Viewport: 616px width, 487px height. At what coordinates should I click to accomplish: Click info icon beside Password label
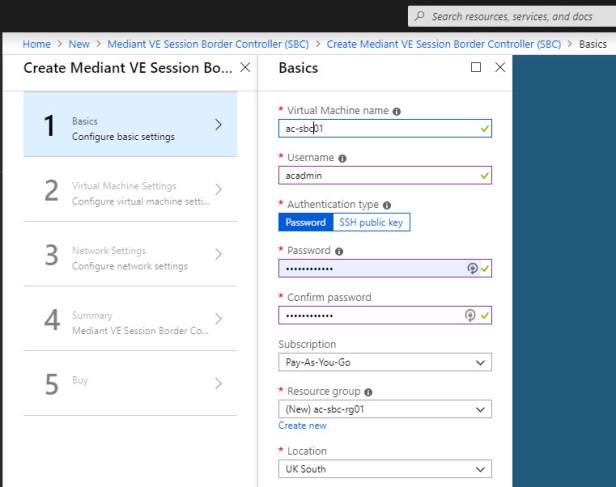340,252
